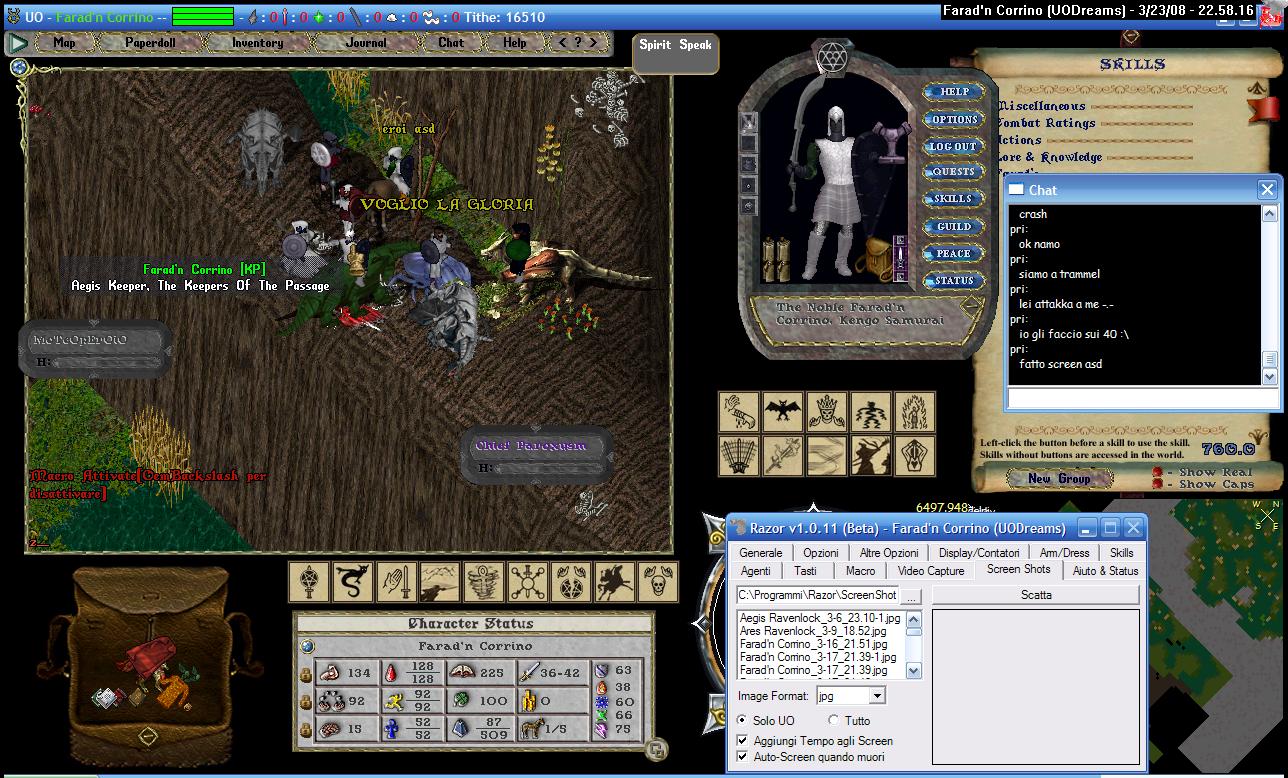This screenshot has width=1288, height=778.
Task: Expand the Lore & Knowledge skill group
Action: click(x=1050, y=157)
